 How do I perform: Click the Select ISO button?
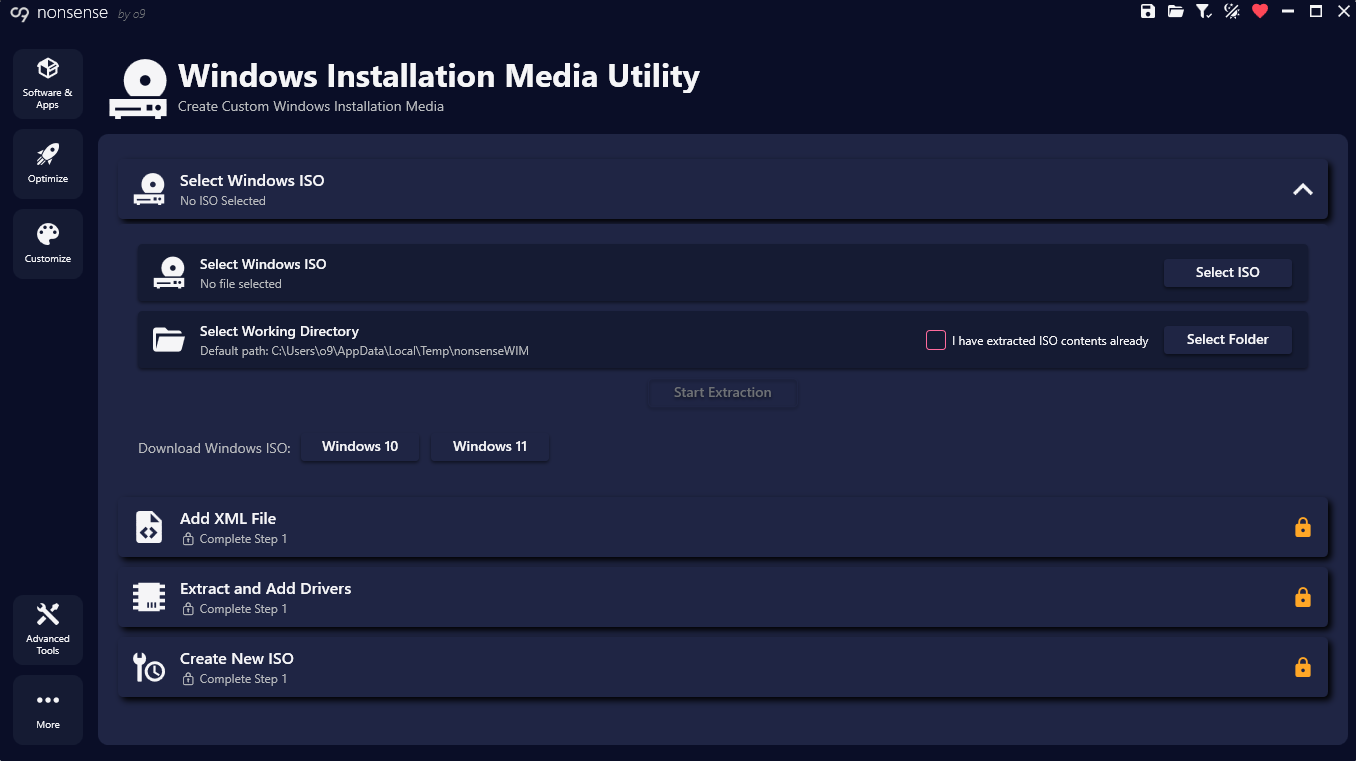pyautogui.click(x=1227, y=273)
